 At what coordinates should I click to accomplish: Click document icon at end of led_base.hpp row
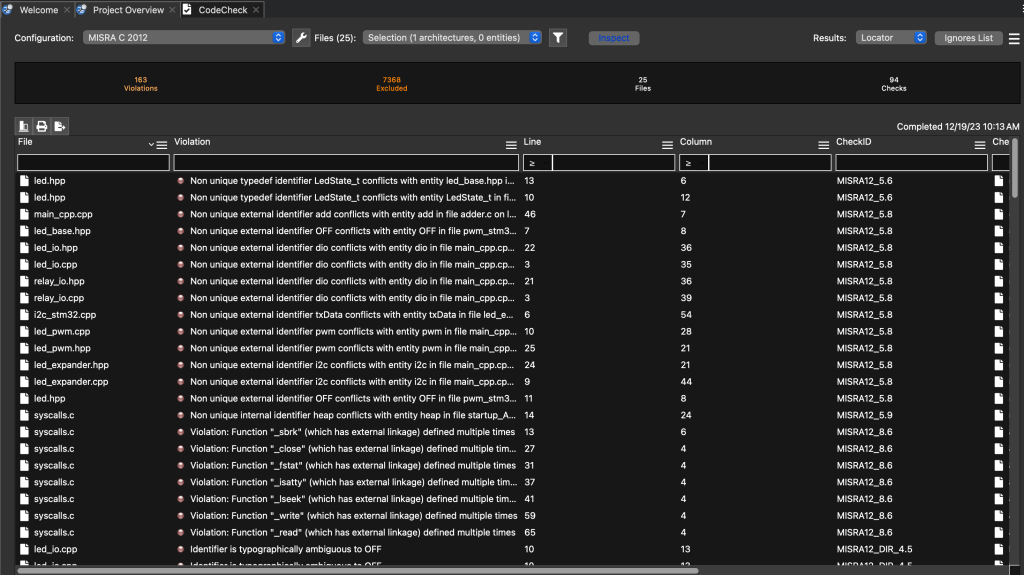coord(999,231)
